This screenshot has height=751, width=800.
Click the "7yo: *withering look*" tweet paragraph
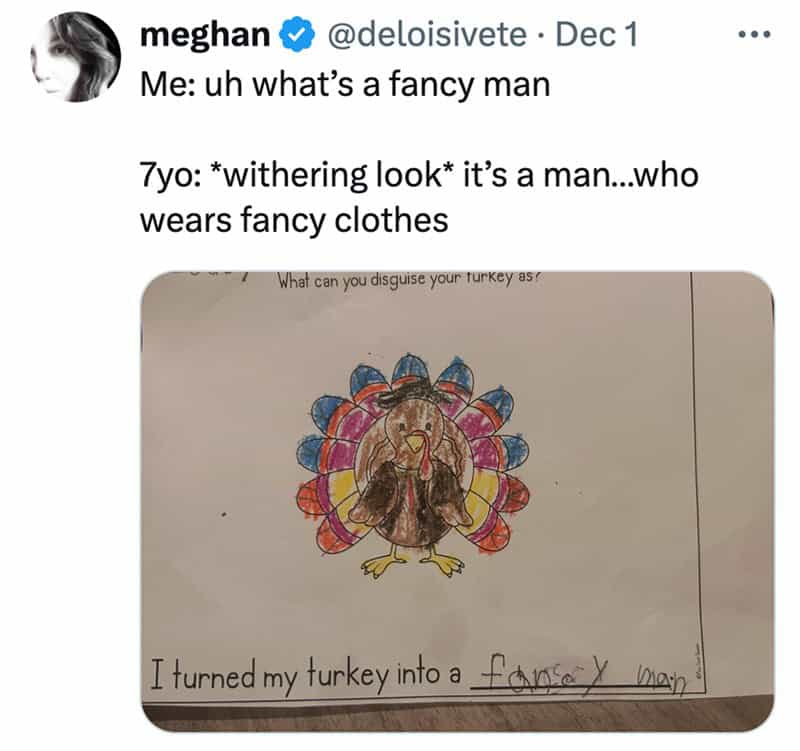click(x=419, y=176)
